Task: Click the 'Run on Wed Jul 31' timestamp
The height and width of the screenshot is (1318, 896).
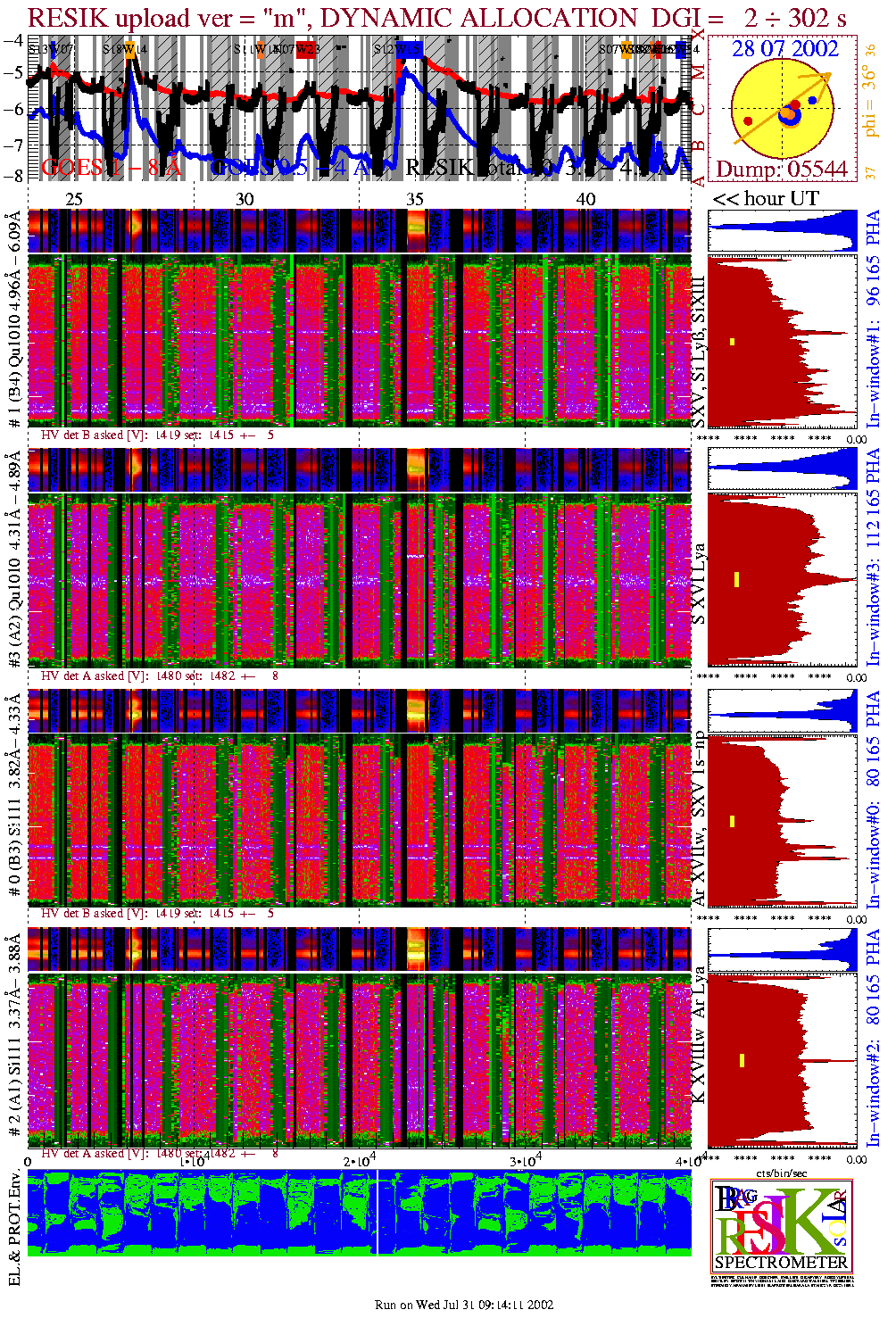Action: pos(464,1305)
